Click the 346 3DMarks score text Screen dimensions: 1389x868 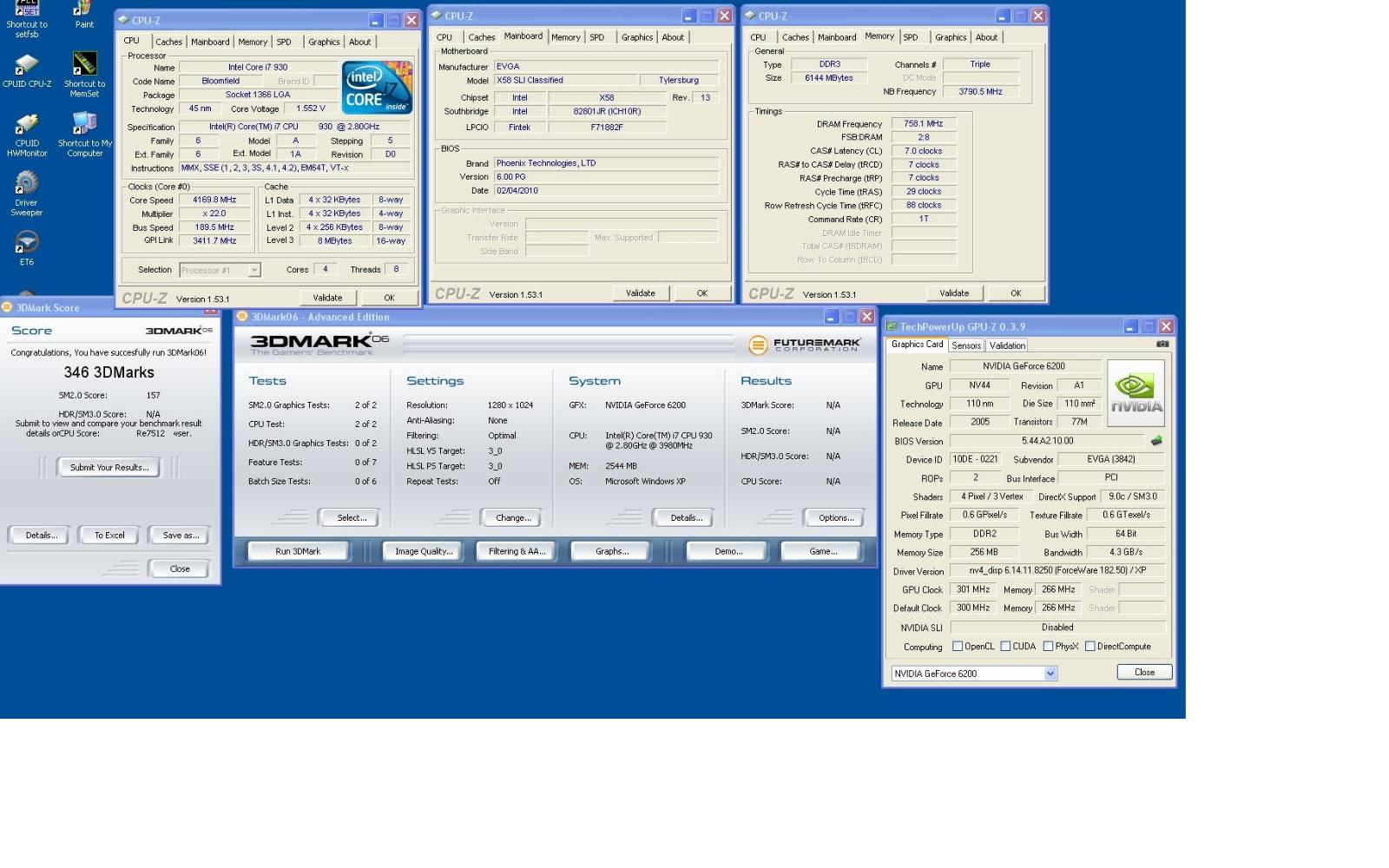(109, 372)
